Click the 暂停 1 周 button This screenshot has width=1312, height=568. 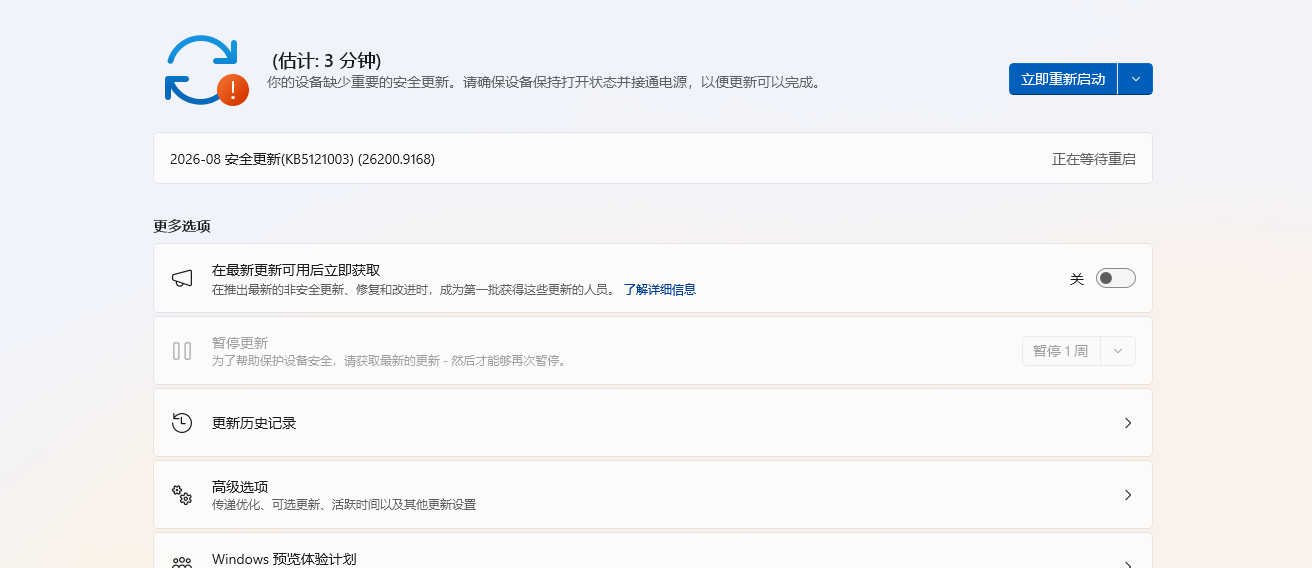(x=1061, y=351)
